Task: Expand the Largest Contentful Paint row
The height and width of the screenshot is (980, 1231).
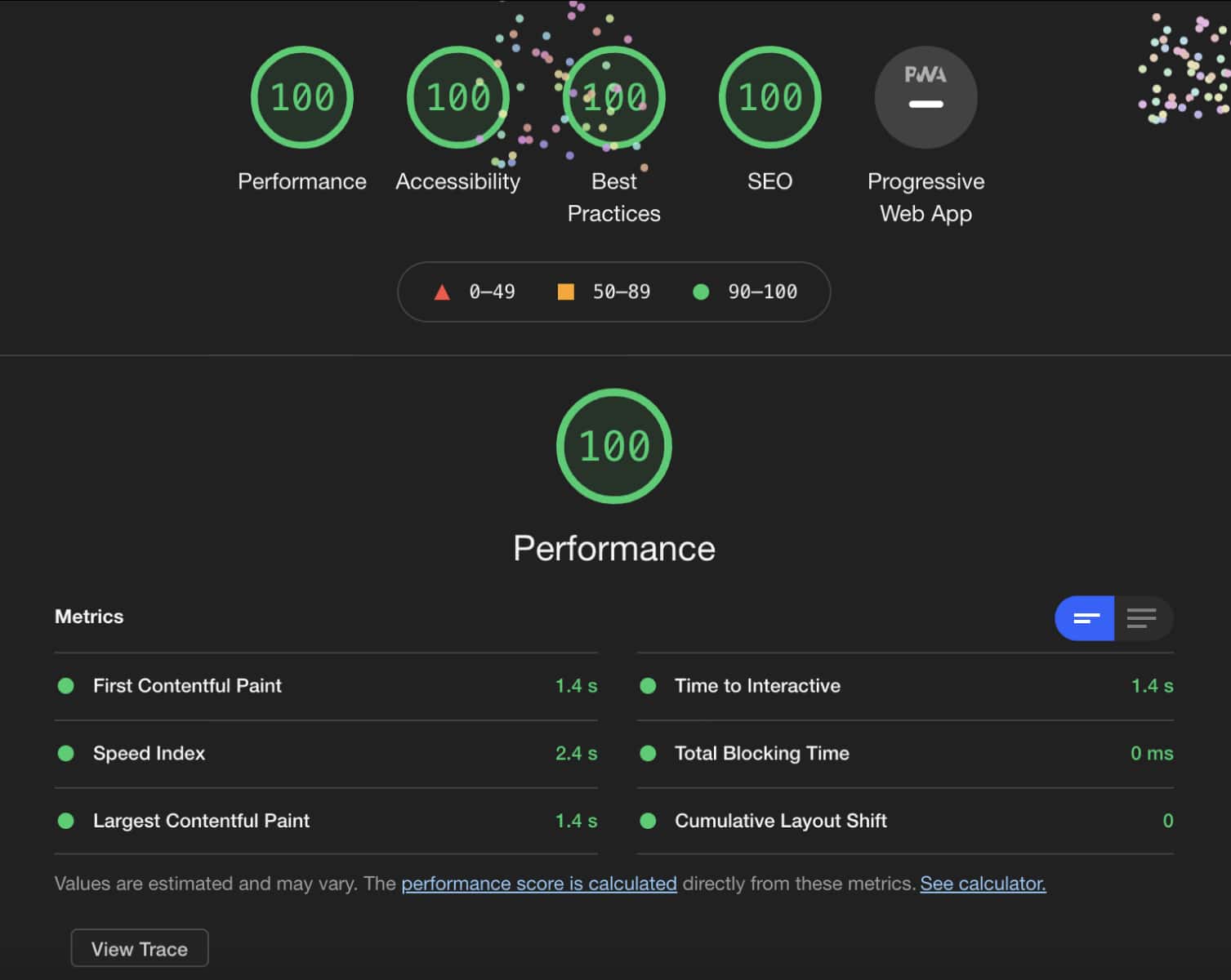Action: coord(201,821)
